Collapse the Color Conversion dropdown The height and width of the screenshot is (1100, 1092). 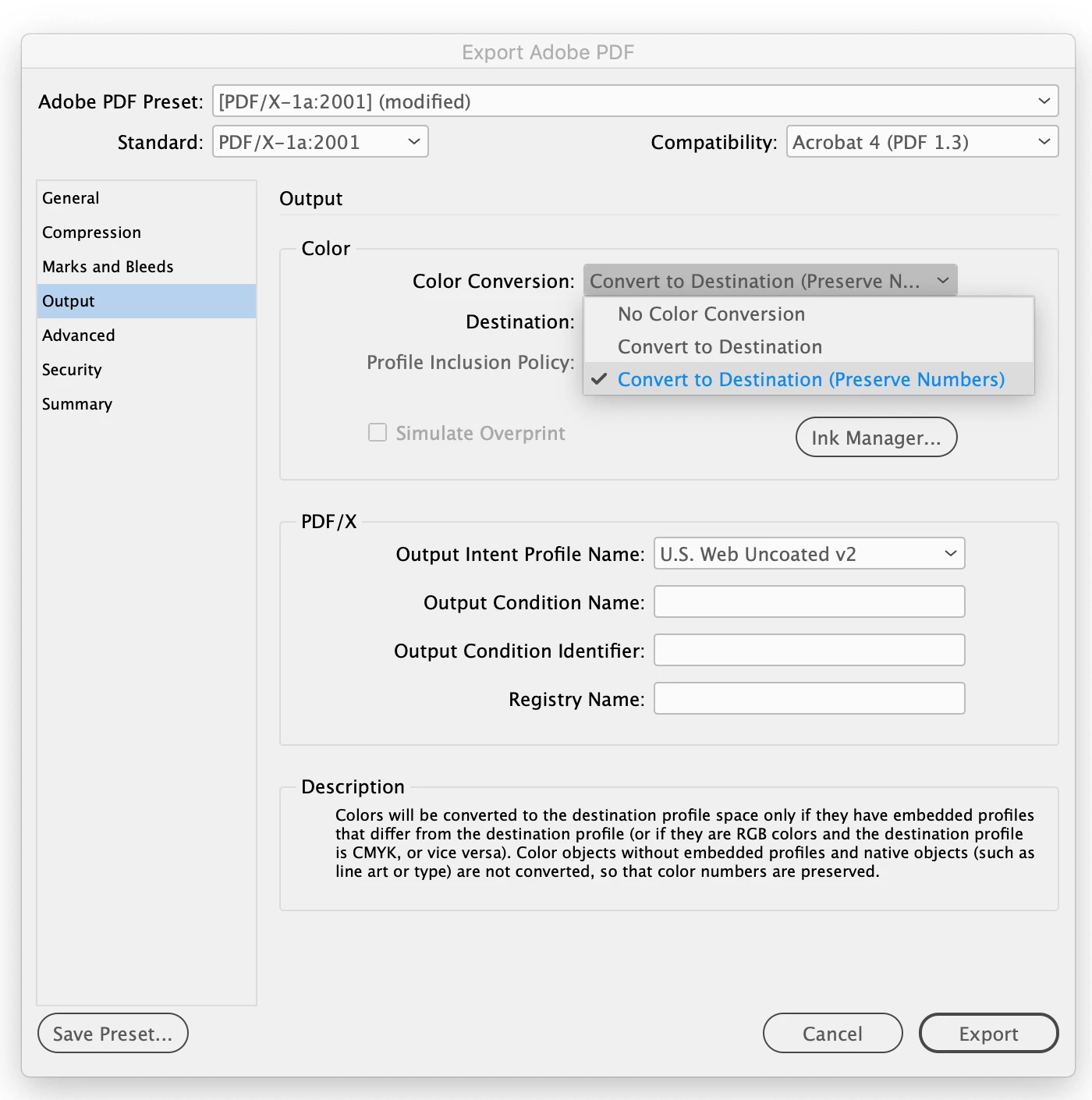tap(770, 281)
